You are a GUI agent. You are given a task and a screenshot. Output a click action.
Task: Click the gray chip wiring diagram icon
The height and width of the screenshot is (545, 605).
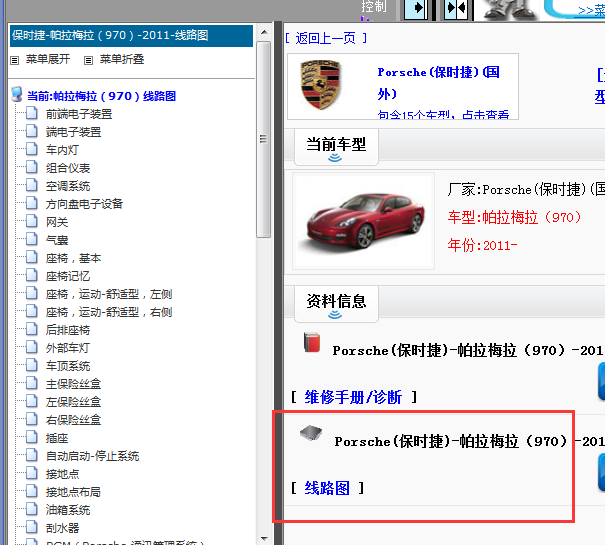pyautogui.click(x=311, y=433)
